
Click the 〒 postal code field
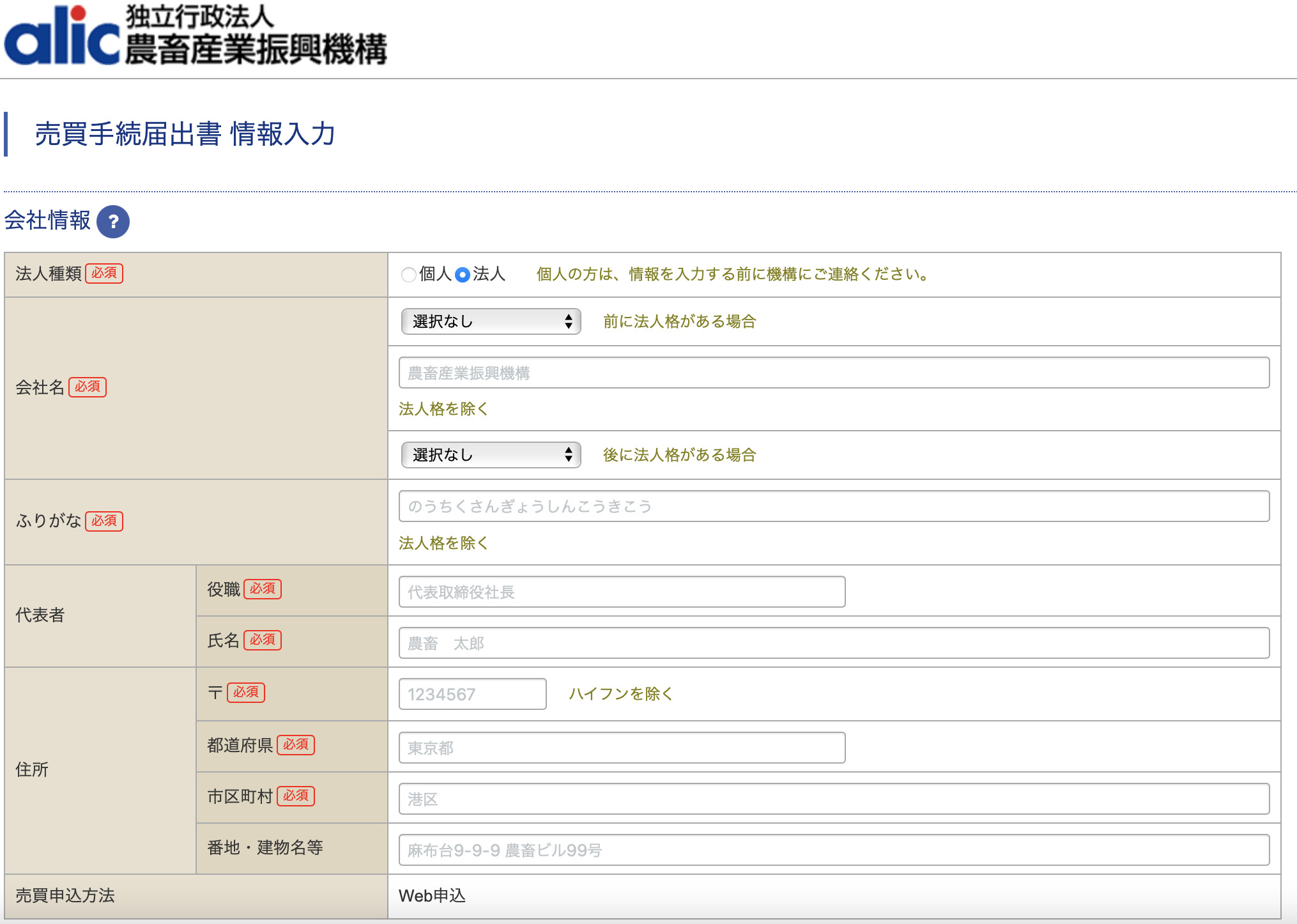pos(472,694)
